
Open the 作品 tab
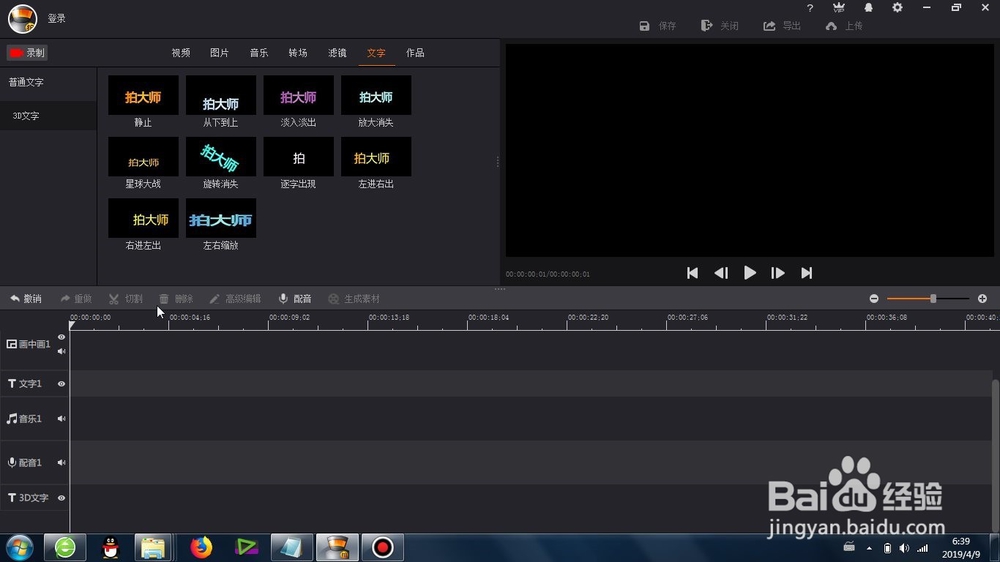[x=415, y=53]
